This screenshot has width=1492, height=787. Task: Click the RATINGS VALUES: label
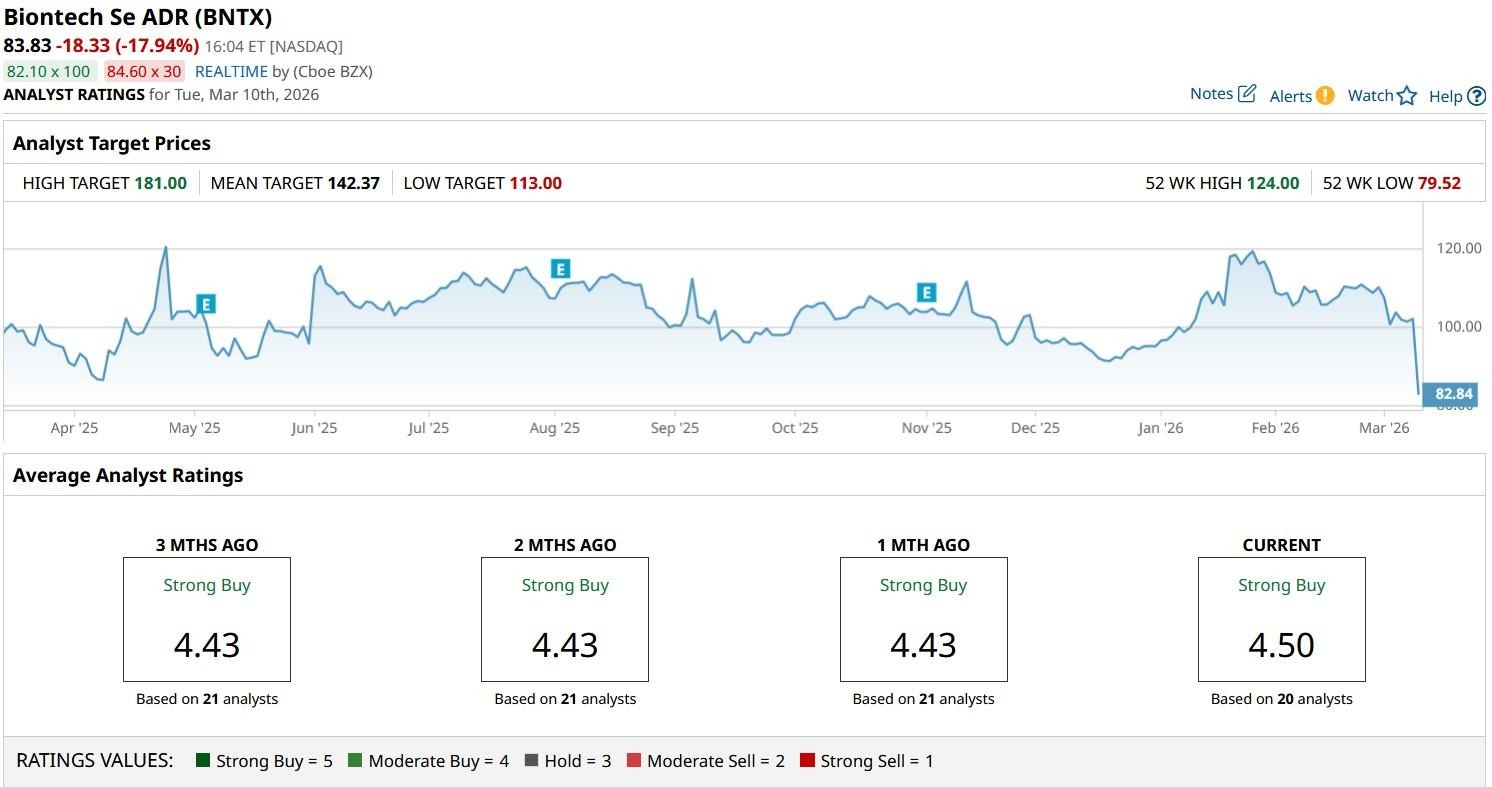point(95,761)
